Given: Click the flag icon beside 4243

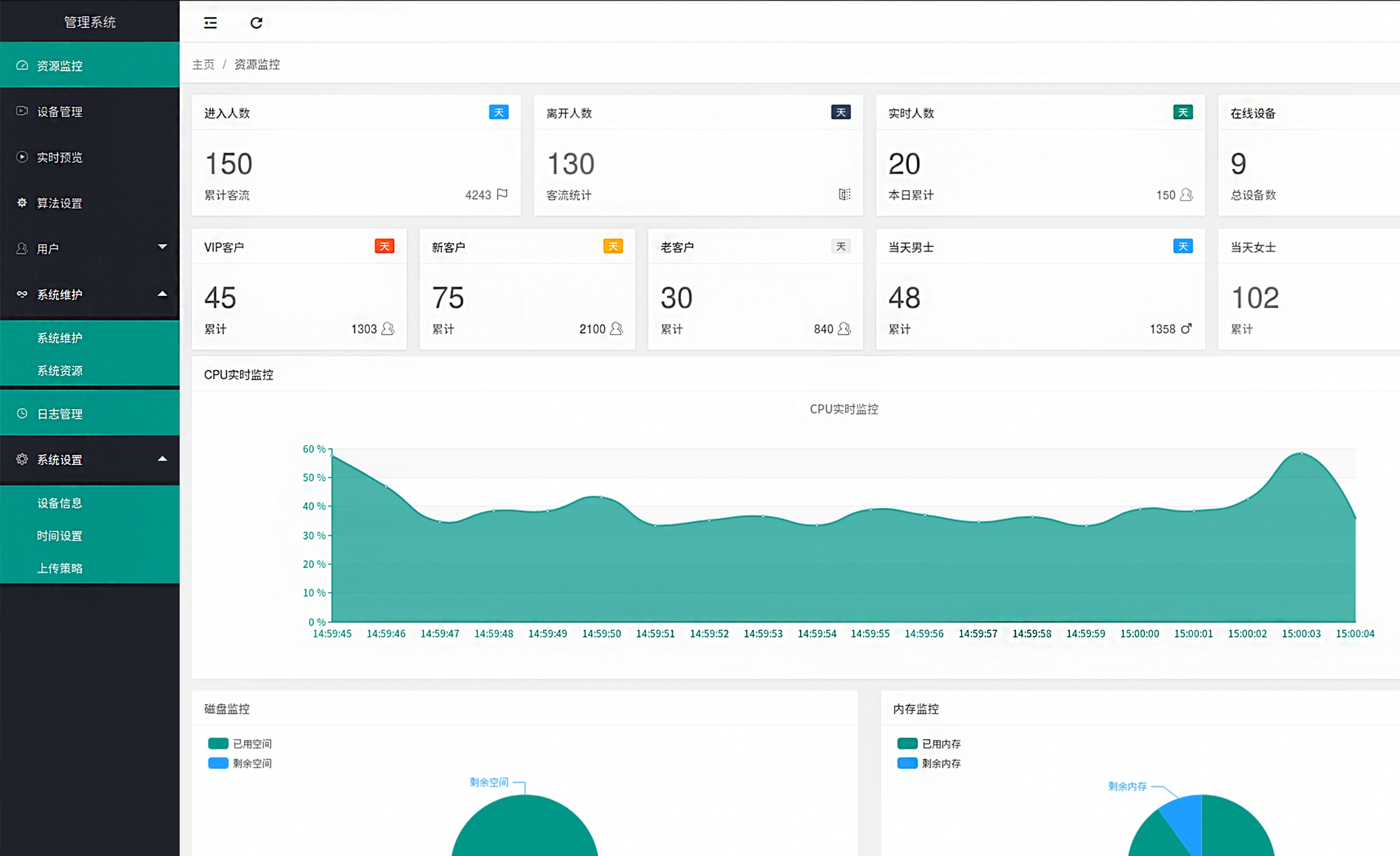Looking at the screenshot, I should click(x=502, y=194).
